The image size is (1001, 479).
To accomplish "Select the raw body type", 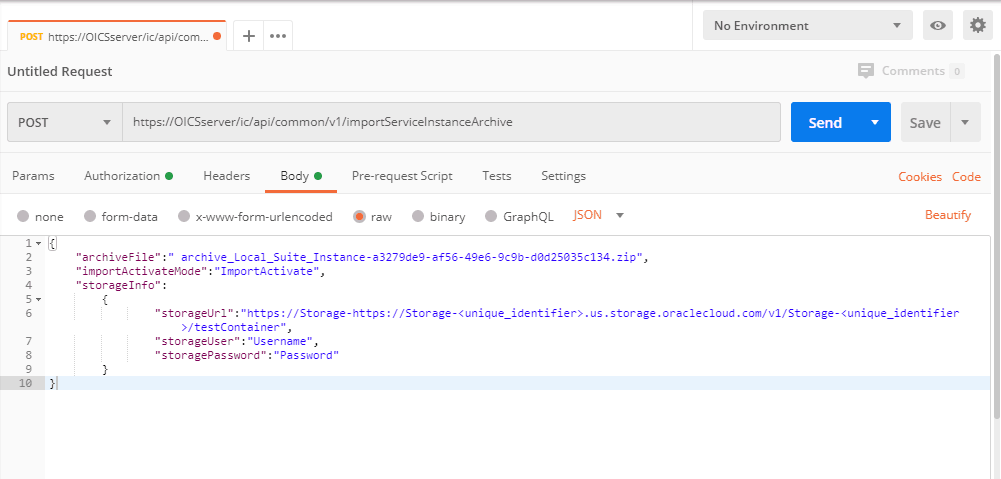I will (359, 217).
